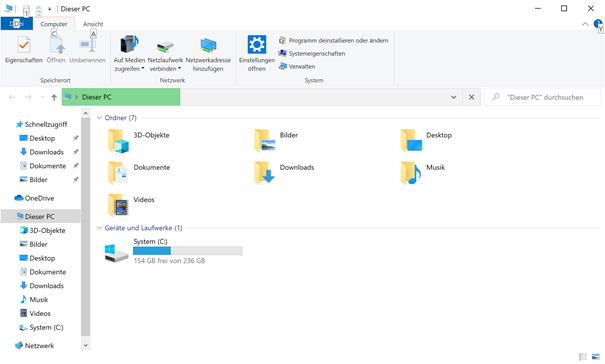The width and height of the screenshot is (605, 364).
Task: Open help via the question mark icon
Action: [598, 24]
